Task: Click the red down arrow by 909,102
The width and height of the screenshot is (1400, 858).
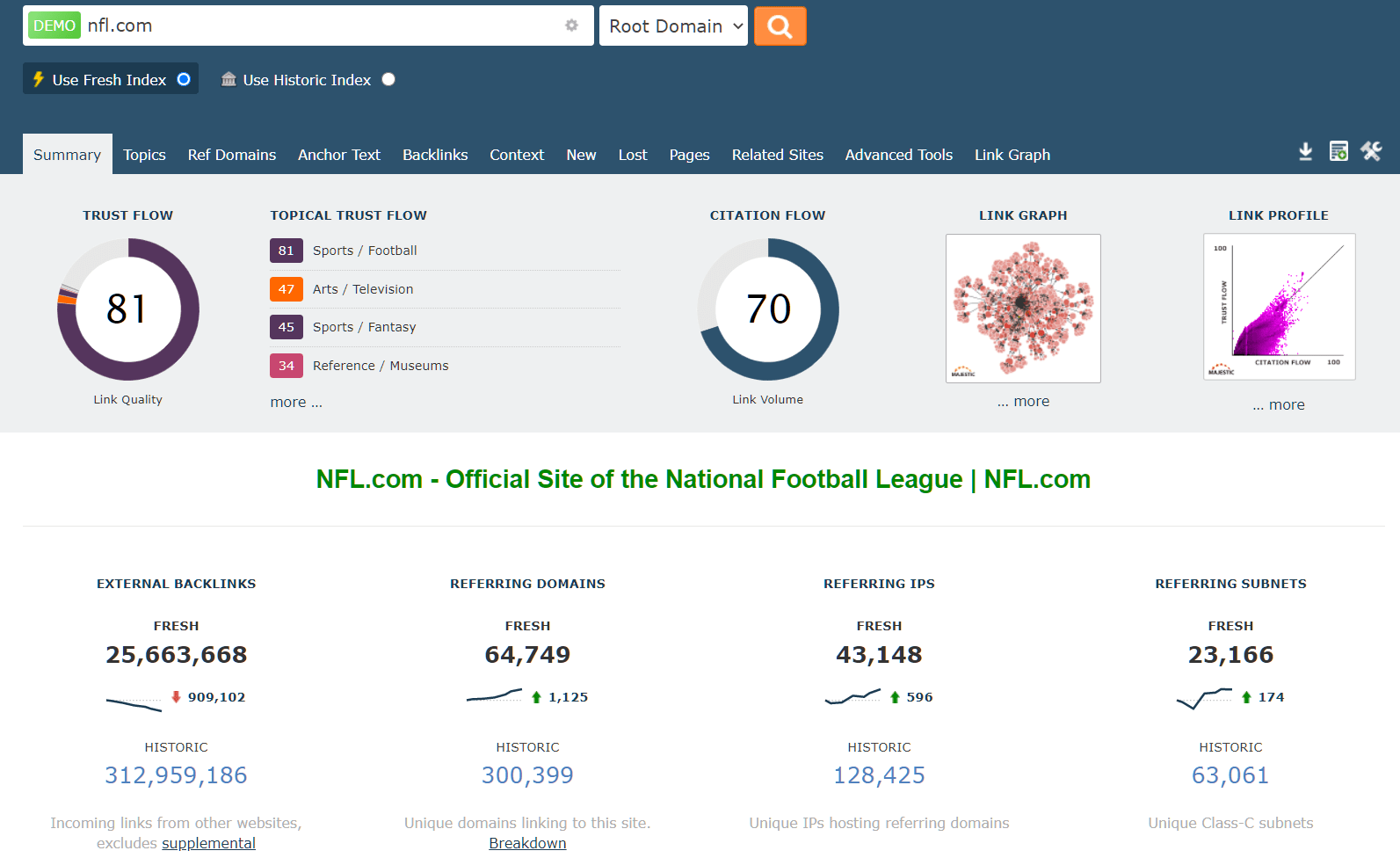Action: pos(176,696)
